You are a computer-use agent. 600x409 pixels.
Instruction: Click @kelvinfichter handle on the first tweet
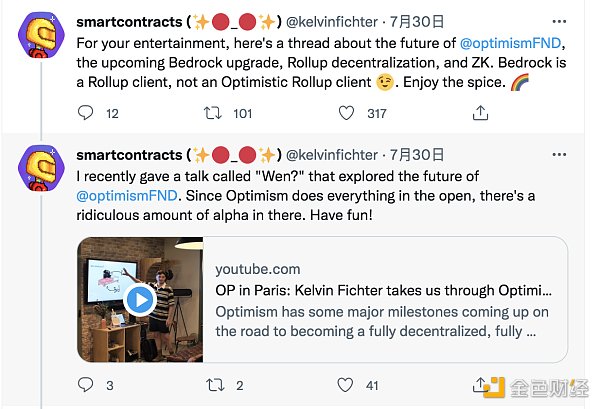tap(335, 21)
